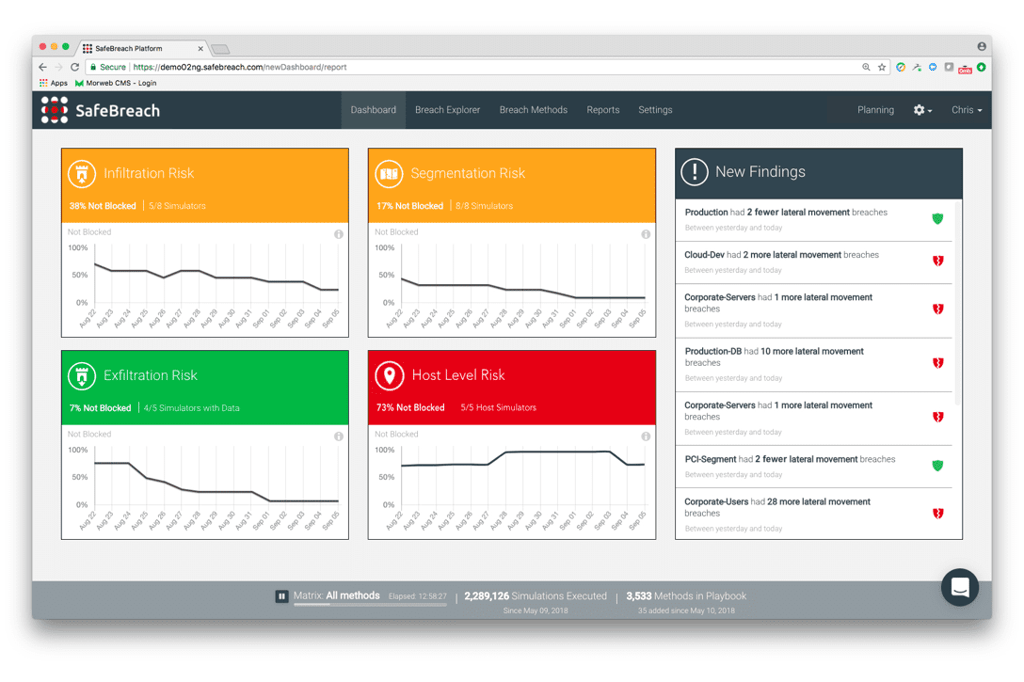
Task: Click the Planning link
Action: (875, 110)
